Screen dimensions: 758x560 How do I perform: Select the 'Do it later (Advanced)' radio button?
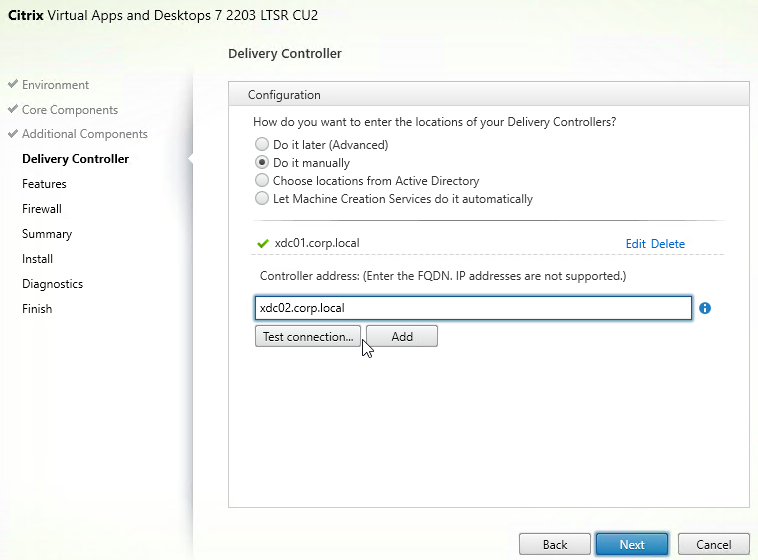point(262,144)
